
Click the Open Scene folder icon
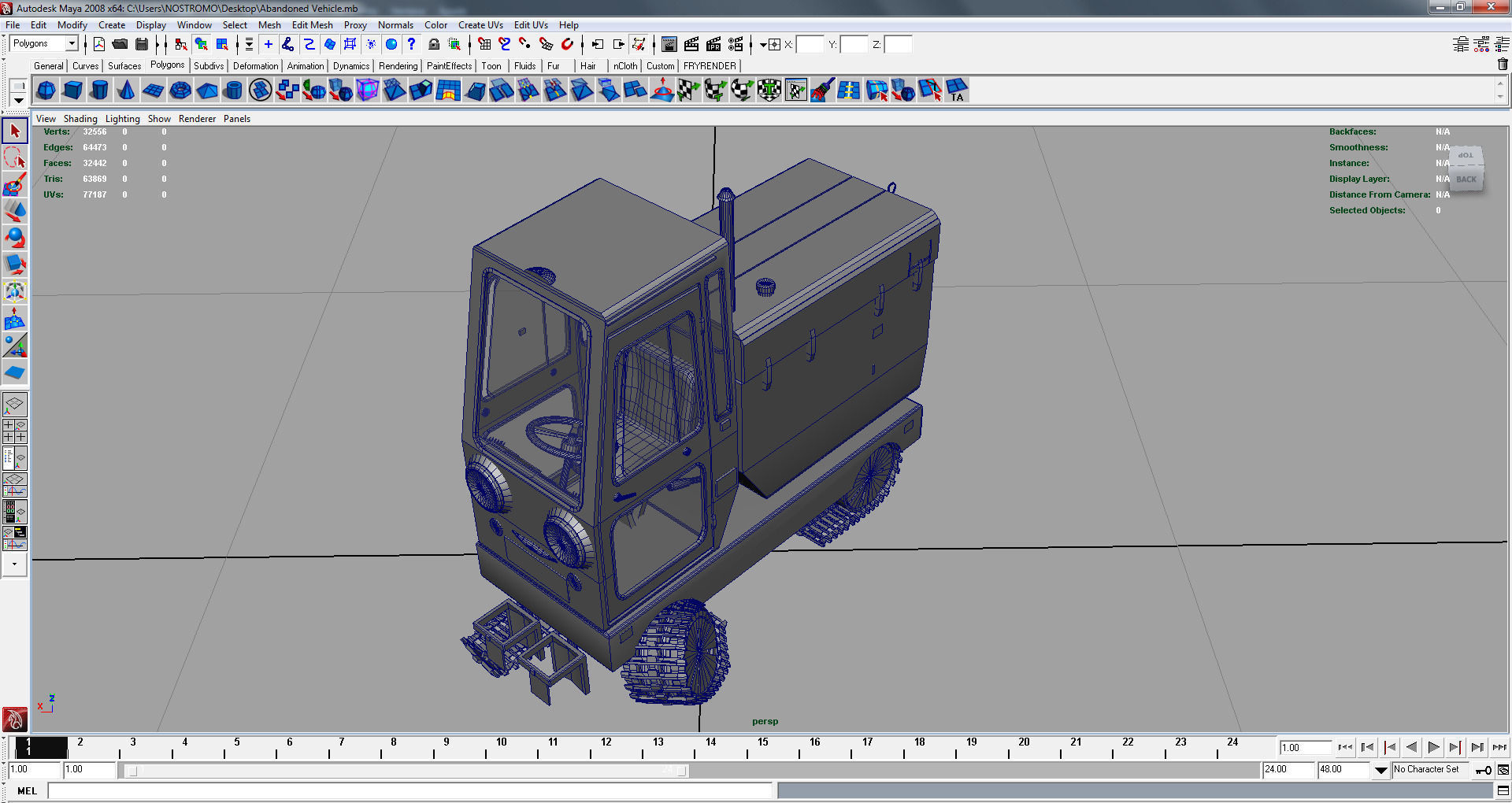point(120,44)
